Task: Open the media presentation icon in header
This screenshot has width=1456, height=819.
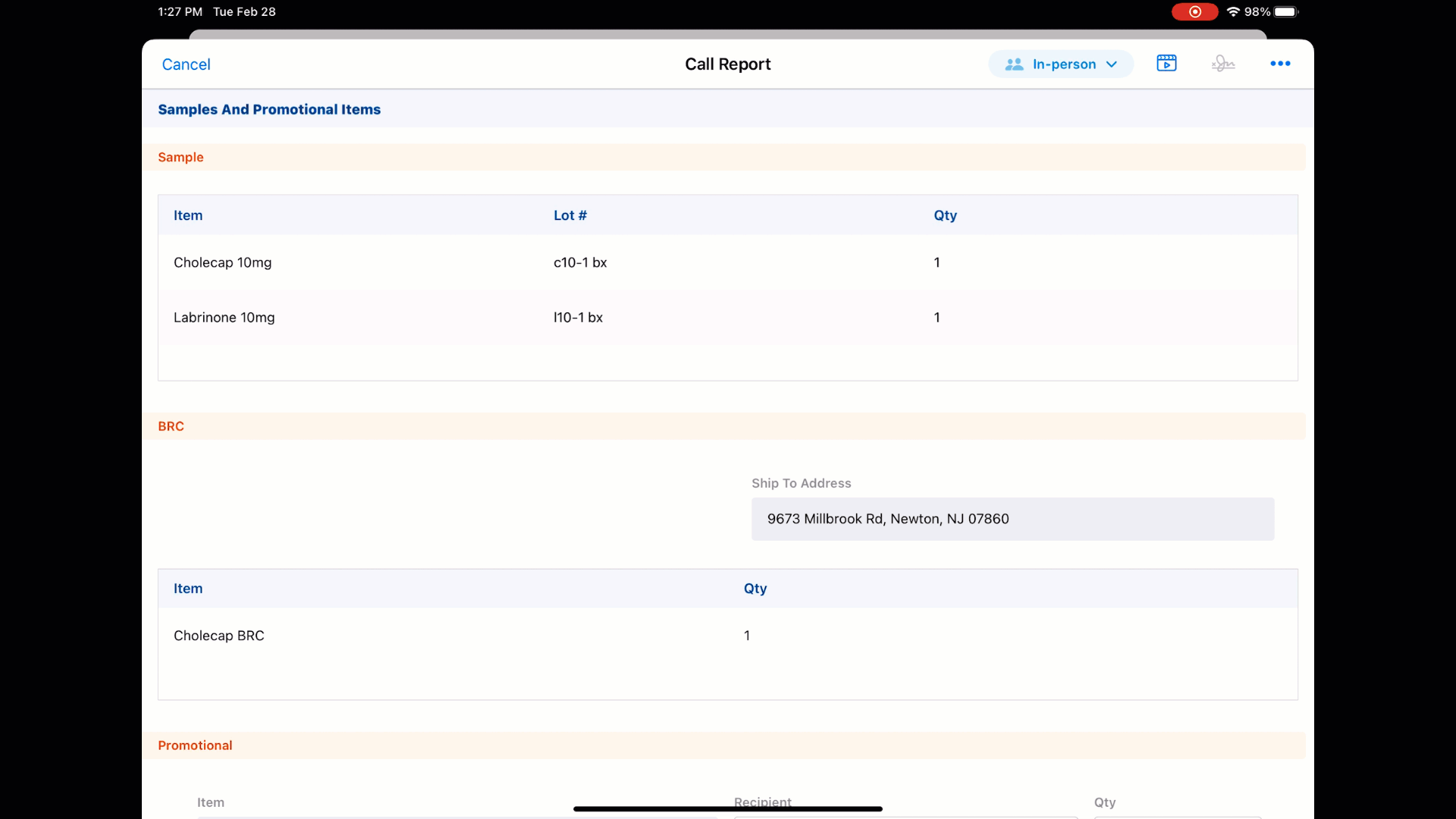Action: click(x=1166, y=64)
